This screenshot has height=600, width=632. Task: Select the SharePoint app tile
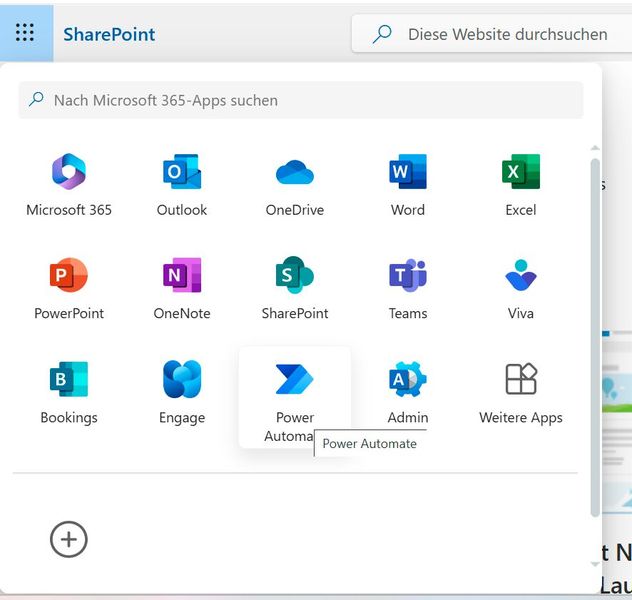(295, 289)
